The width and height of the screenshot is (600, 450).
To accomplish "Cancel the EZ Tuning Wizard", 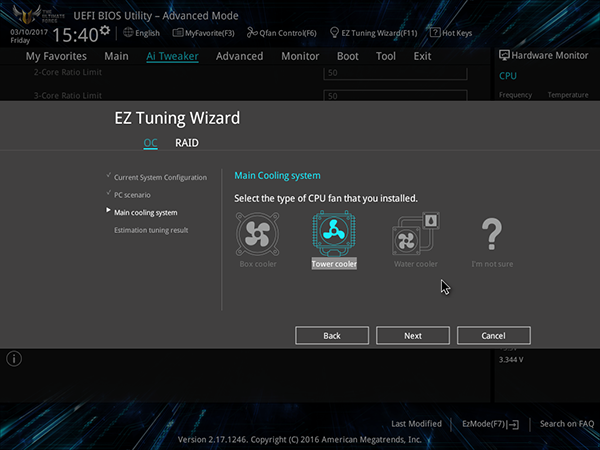I will pos(494,336).
